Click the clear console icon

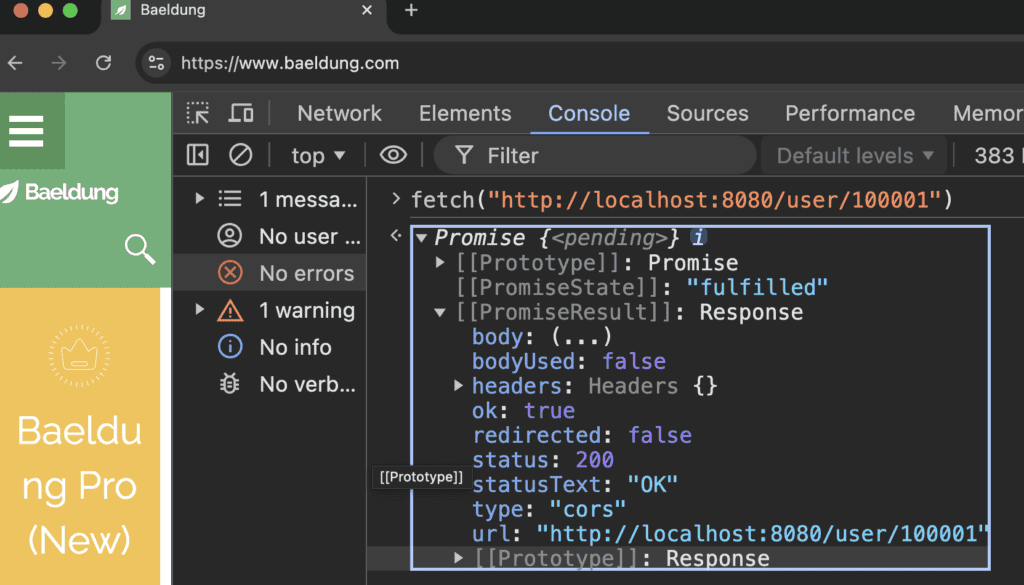(240, 155)
